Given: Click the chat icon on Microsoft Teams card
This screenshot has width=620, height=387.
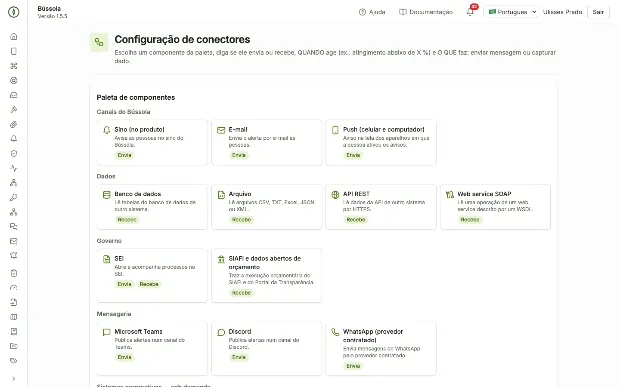Looking at the screenshot, I should point(106,332).
